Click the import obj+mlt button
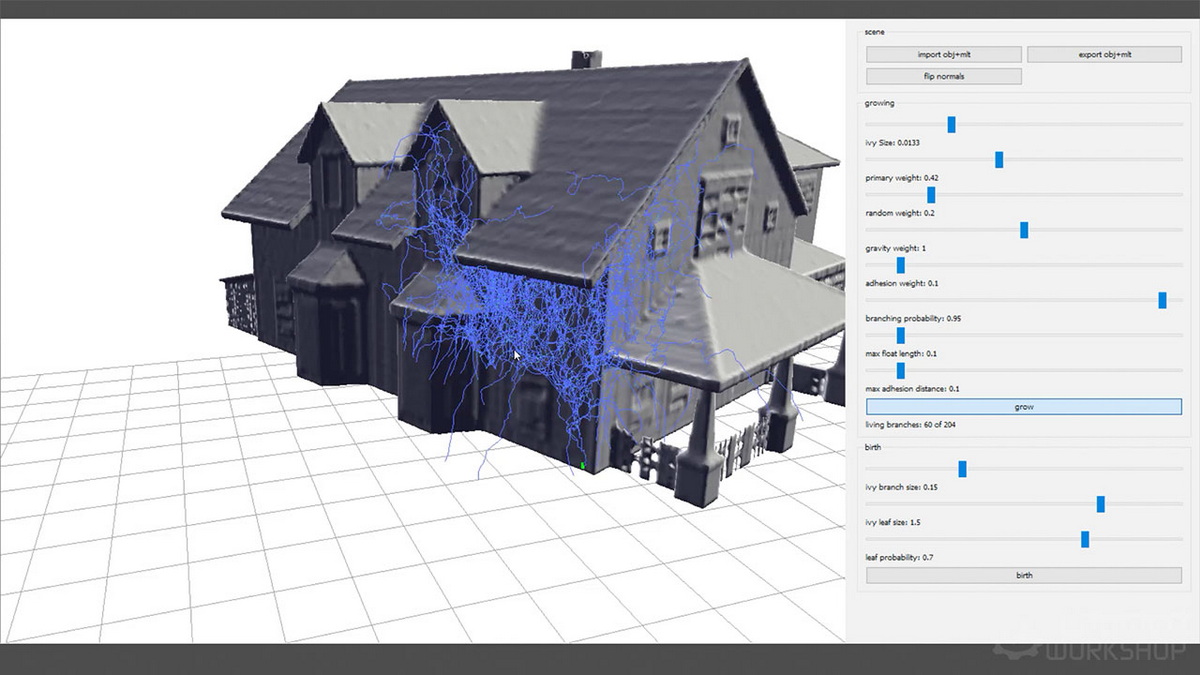The image size is (1200, 675). (x=944, y=54)
